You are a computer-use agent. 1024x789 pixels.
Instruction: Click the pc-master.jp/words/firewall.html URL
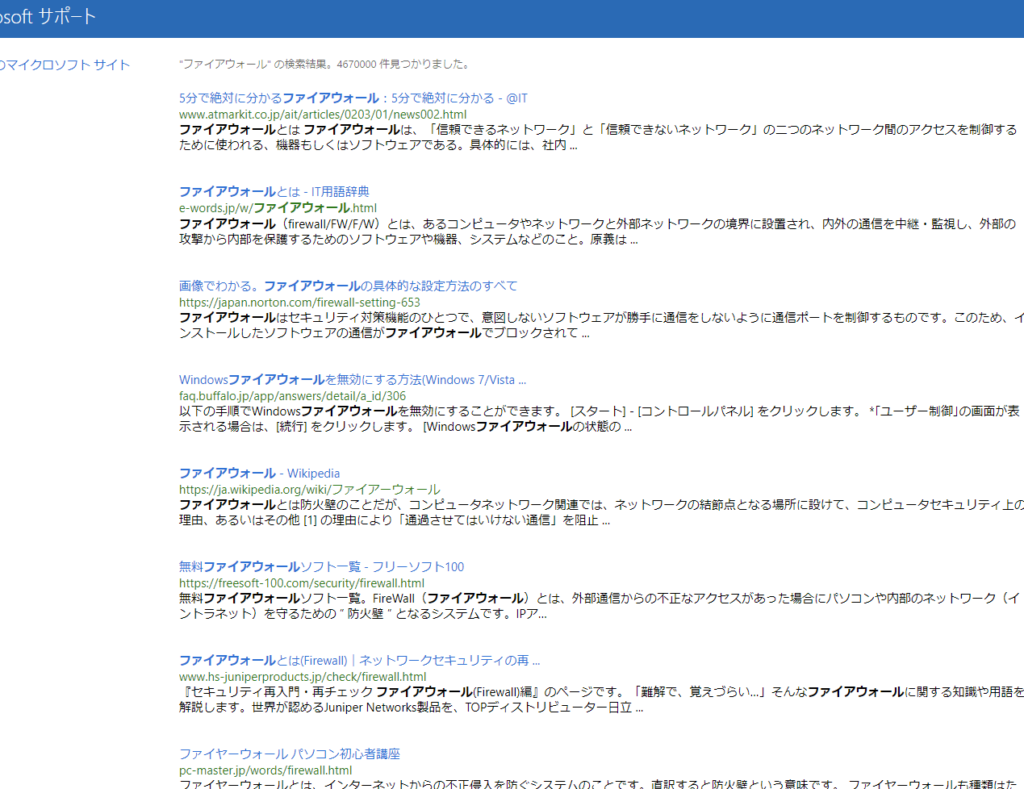pyautogui.click(x=265, y=771)
